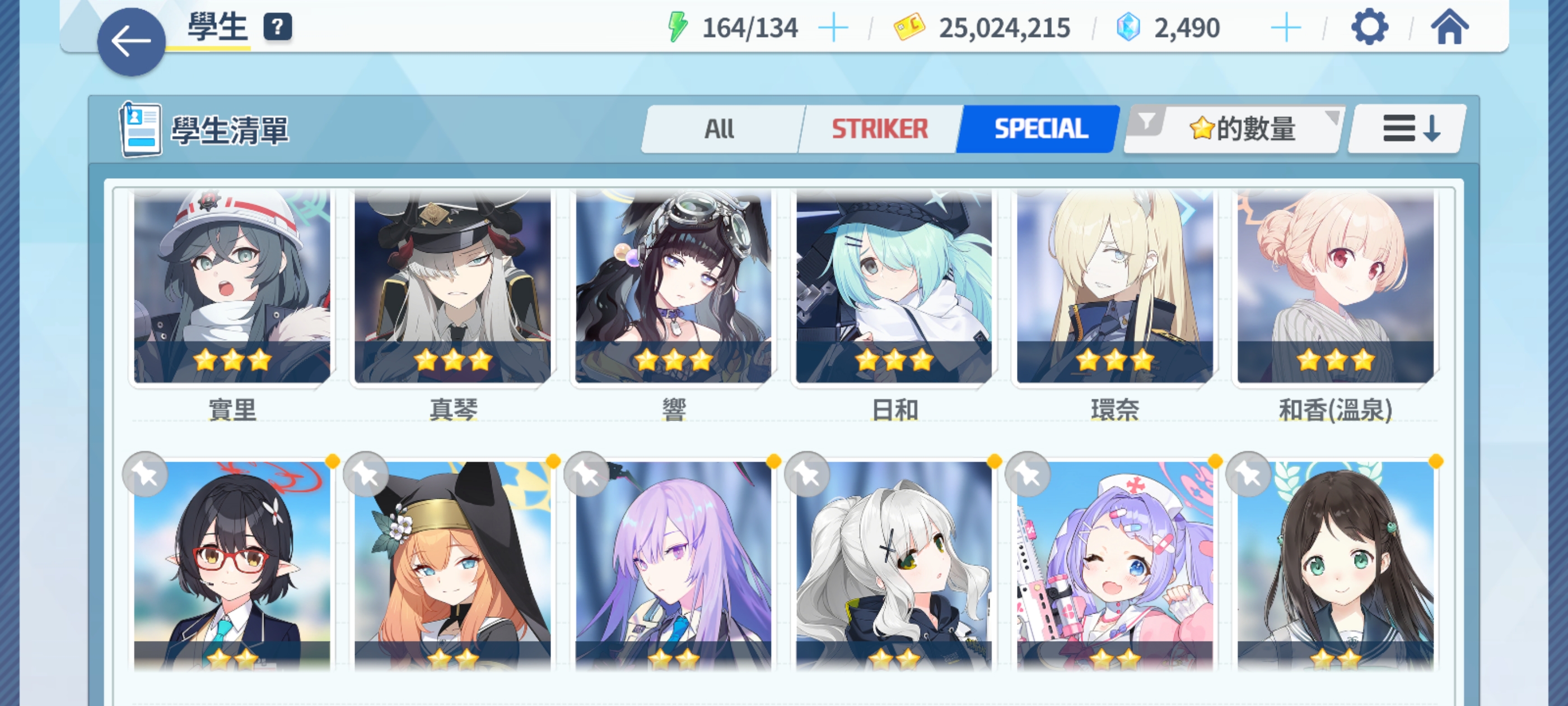Select the SPECIAL tab
Viewport: 1568px width, 706px height.
tap(1040, 128)
